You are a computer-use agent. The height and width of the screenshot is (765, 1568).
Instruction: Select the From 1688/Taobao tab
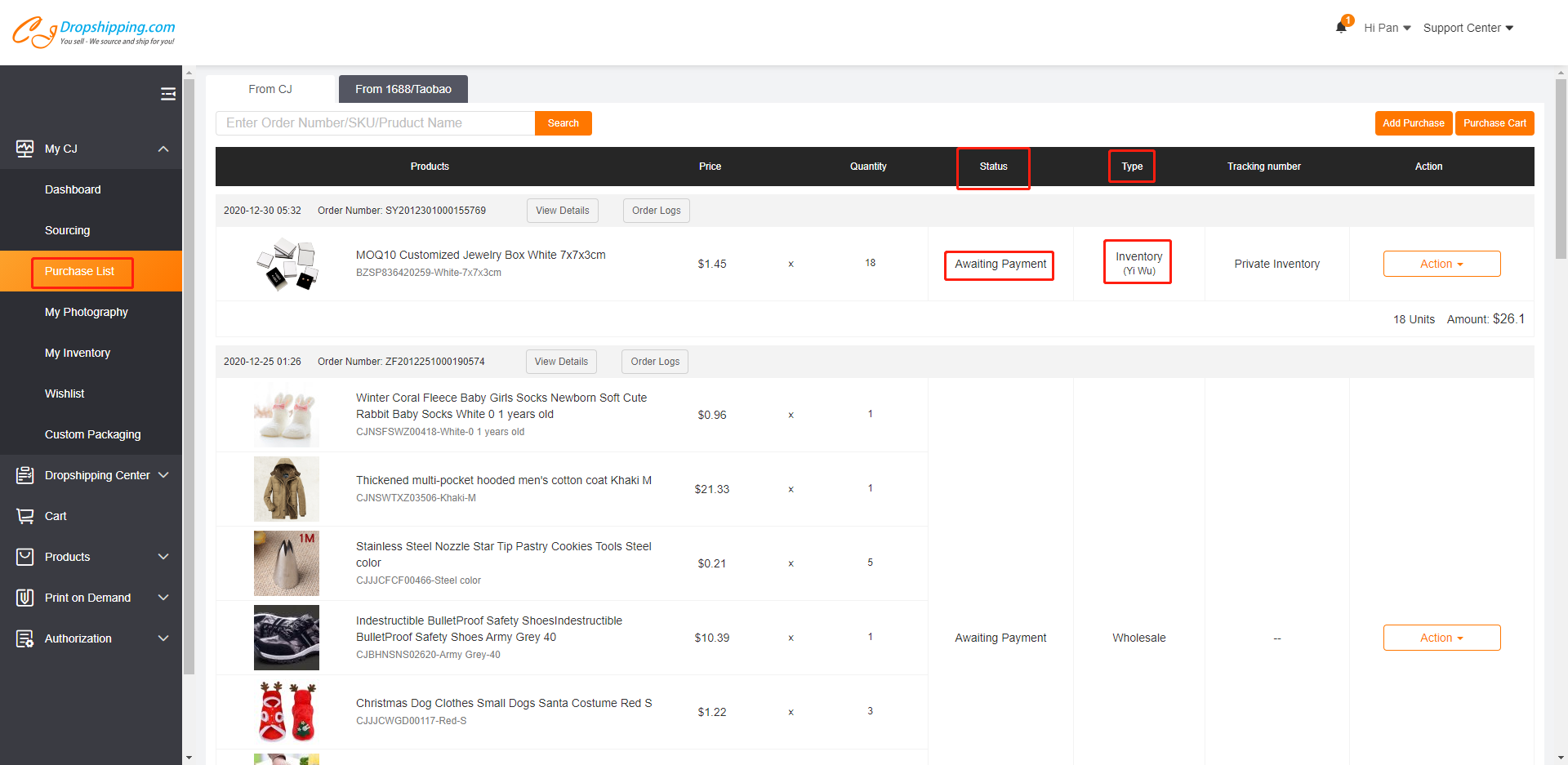[403, 89]
